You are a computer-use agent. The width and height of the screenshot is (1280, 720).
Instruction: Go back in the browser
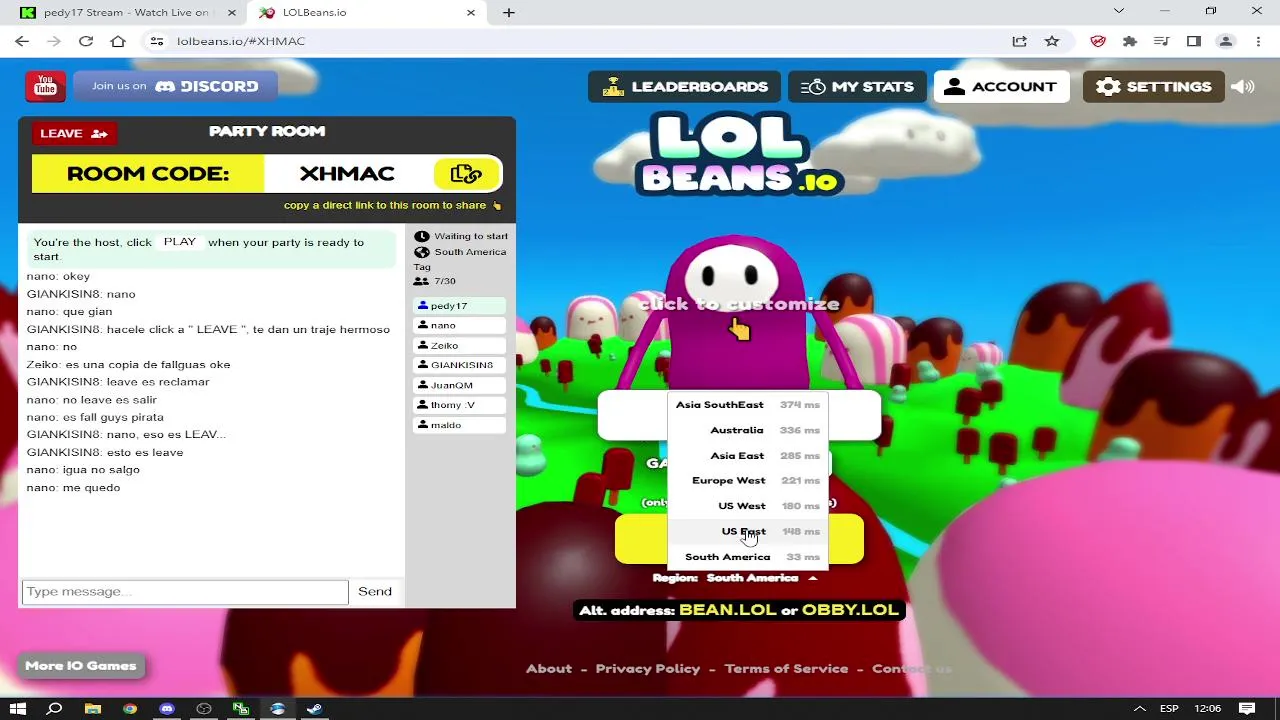[22, 41]
